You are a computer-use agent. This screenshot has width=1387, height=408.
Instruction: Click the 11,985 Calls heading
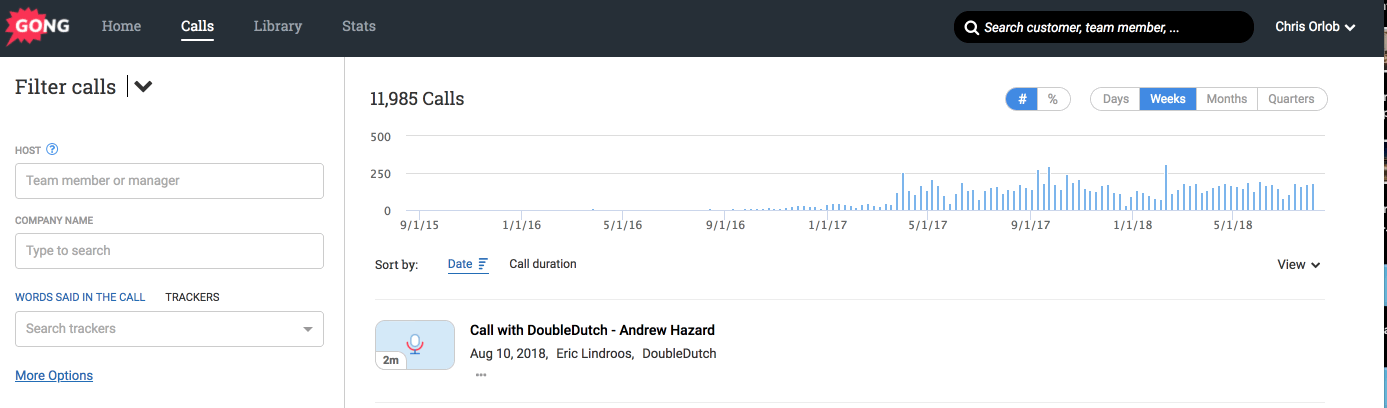[417, 99]
